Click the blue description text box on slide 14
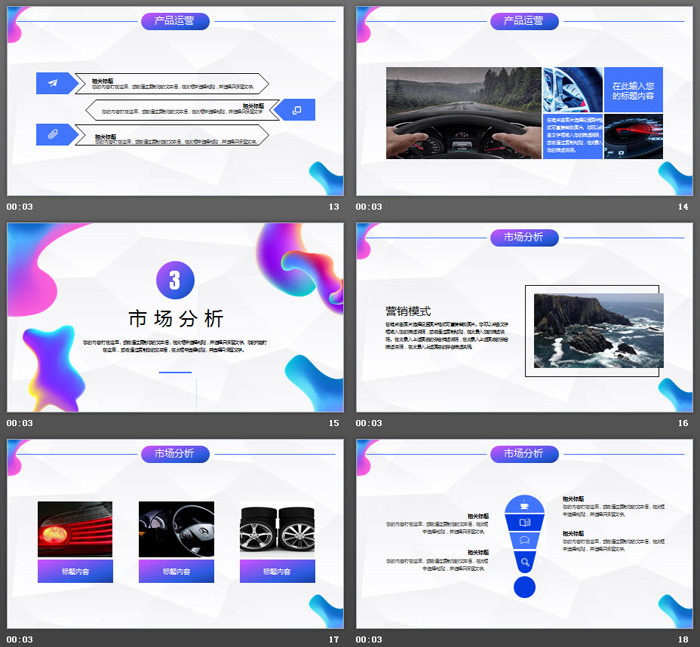The width and height of the screenshot is (700, 647). point(573,137)
